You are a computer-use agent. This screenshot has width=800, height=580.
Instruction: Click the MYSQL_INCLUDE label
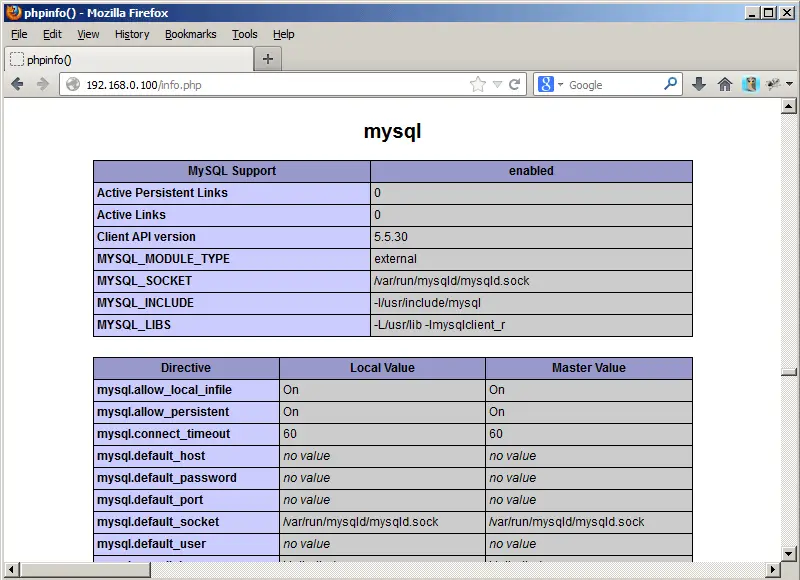pyautogui.click(x=145, y=302)
